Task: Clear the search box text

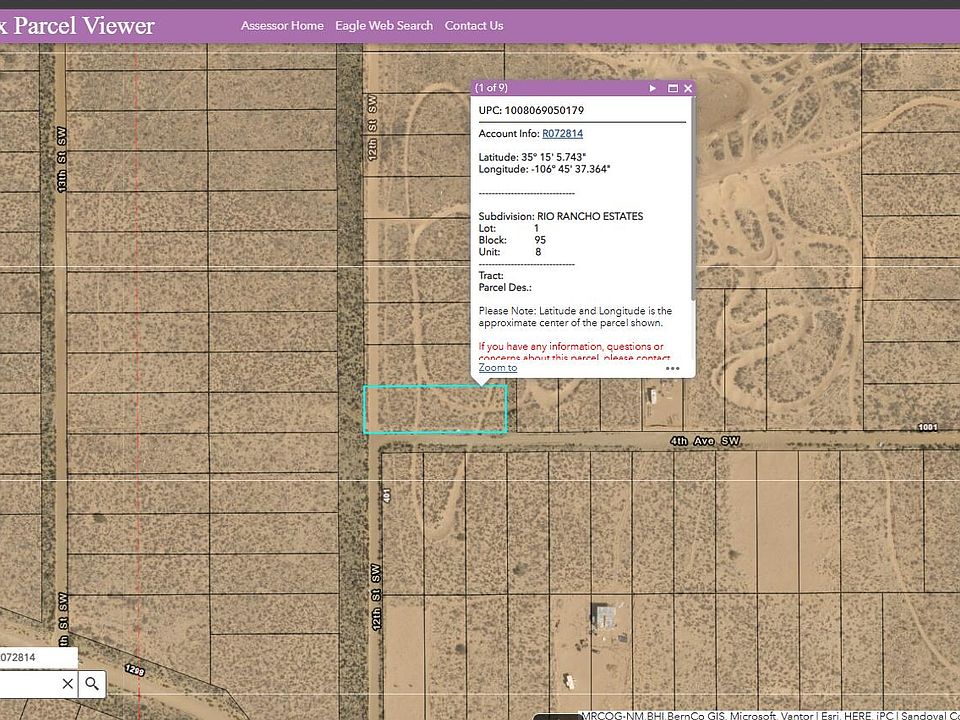Action: [x=68, y=683]
